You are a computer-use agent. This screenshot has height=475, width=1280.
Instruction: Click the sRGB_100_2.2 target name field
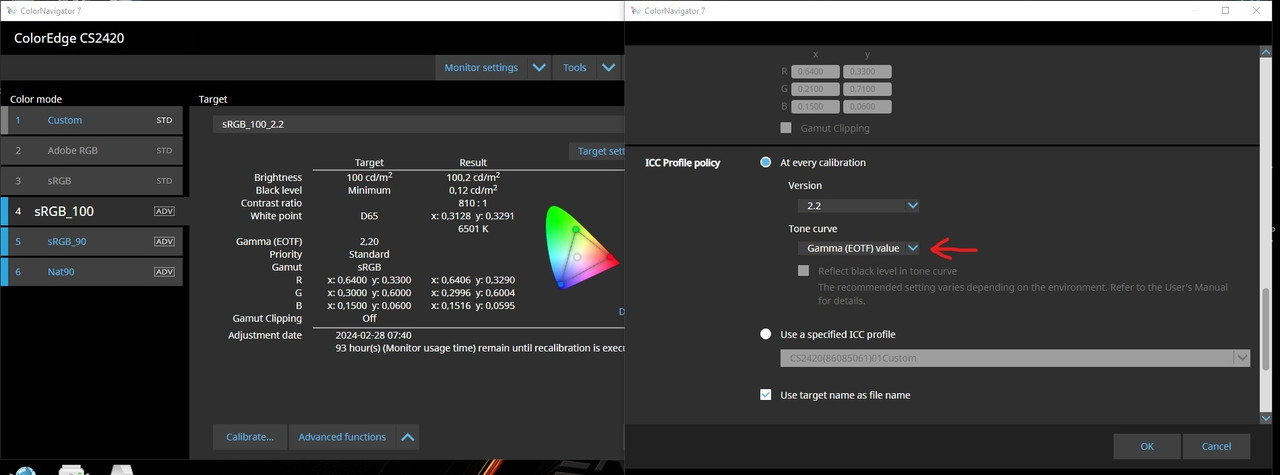click(x=419, y=124)
